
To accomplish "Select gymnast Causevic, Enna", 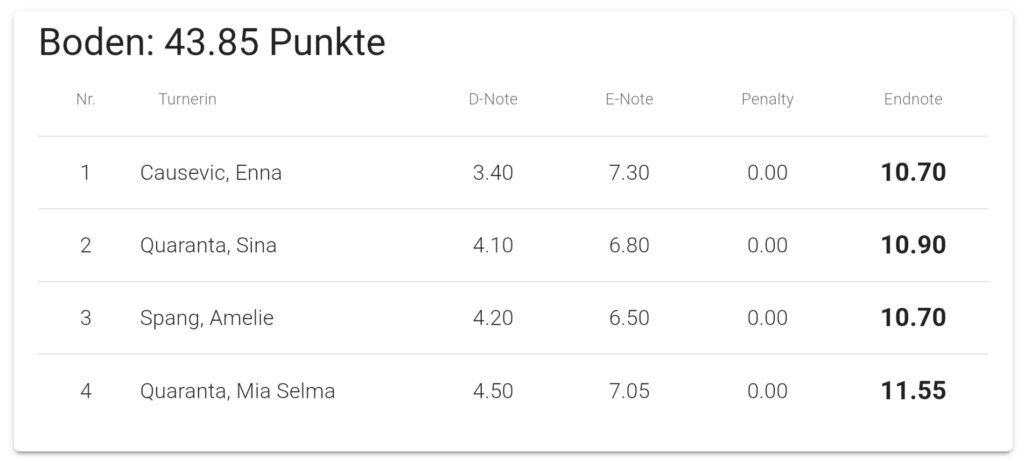I will 211,173.
